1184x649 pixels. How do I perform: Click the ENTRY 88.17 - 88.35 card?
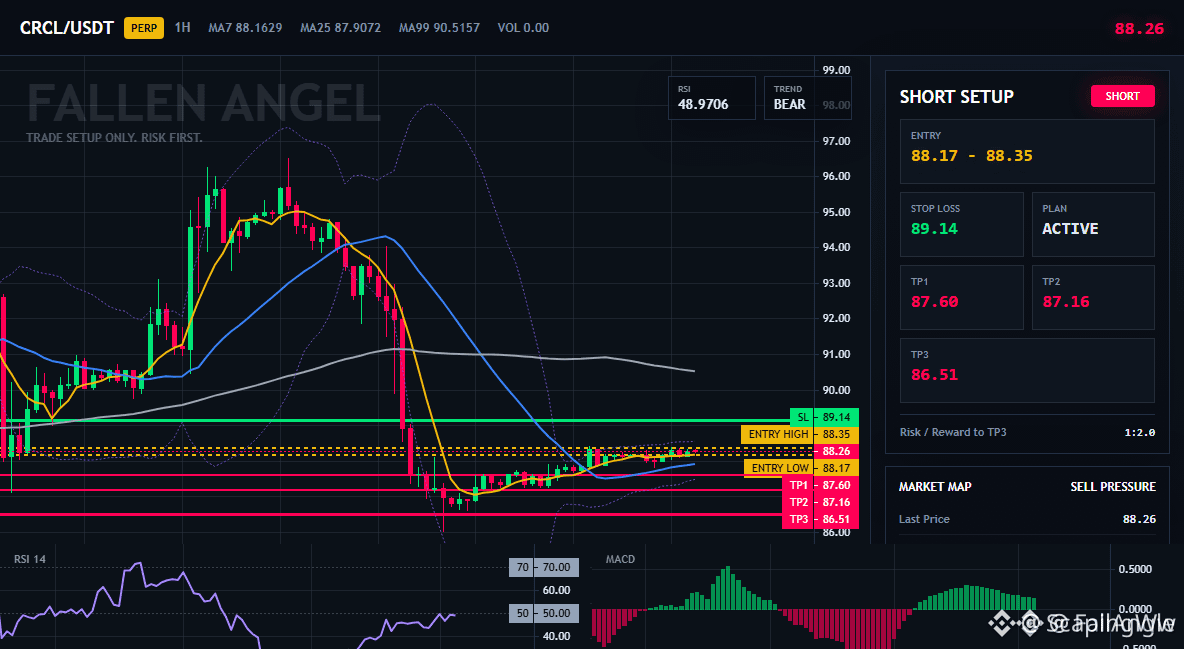point(1027,151)
